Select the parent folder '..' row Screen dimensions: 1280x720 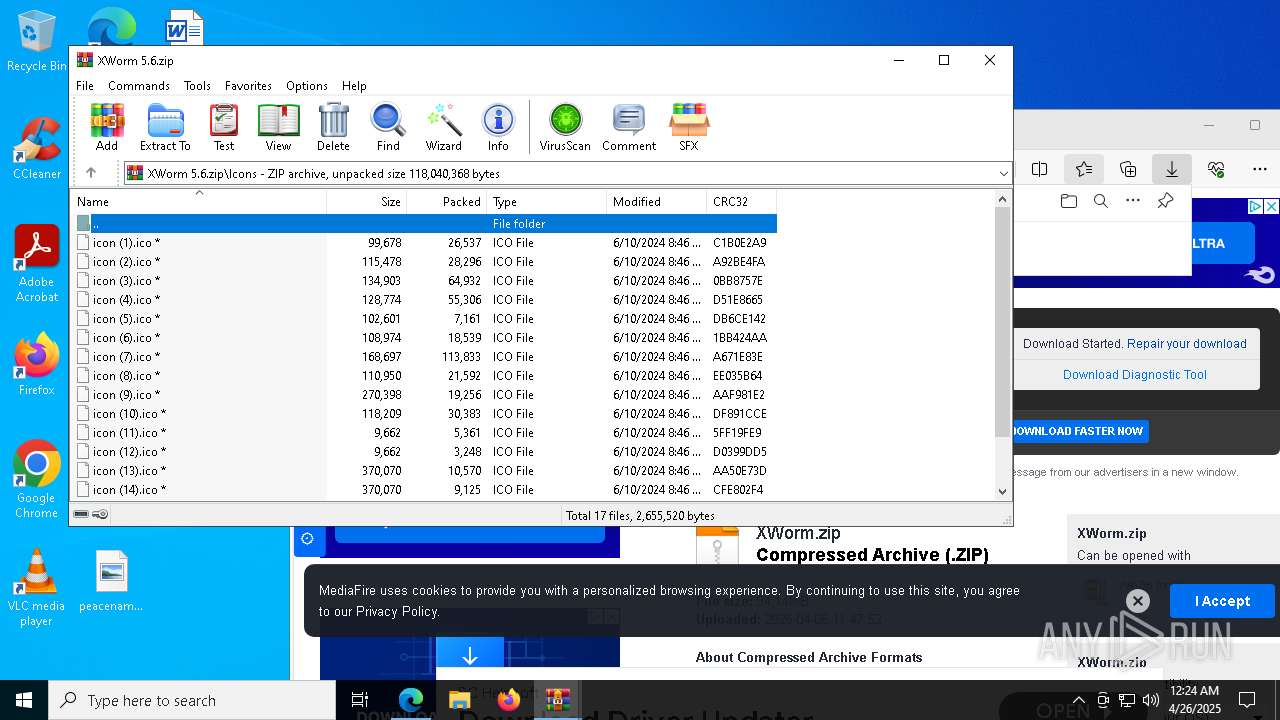point(425,223)
